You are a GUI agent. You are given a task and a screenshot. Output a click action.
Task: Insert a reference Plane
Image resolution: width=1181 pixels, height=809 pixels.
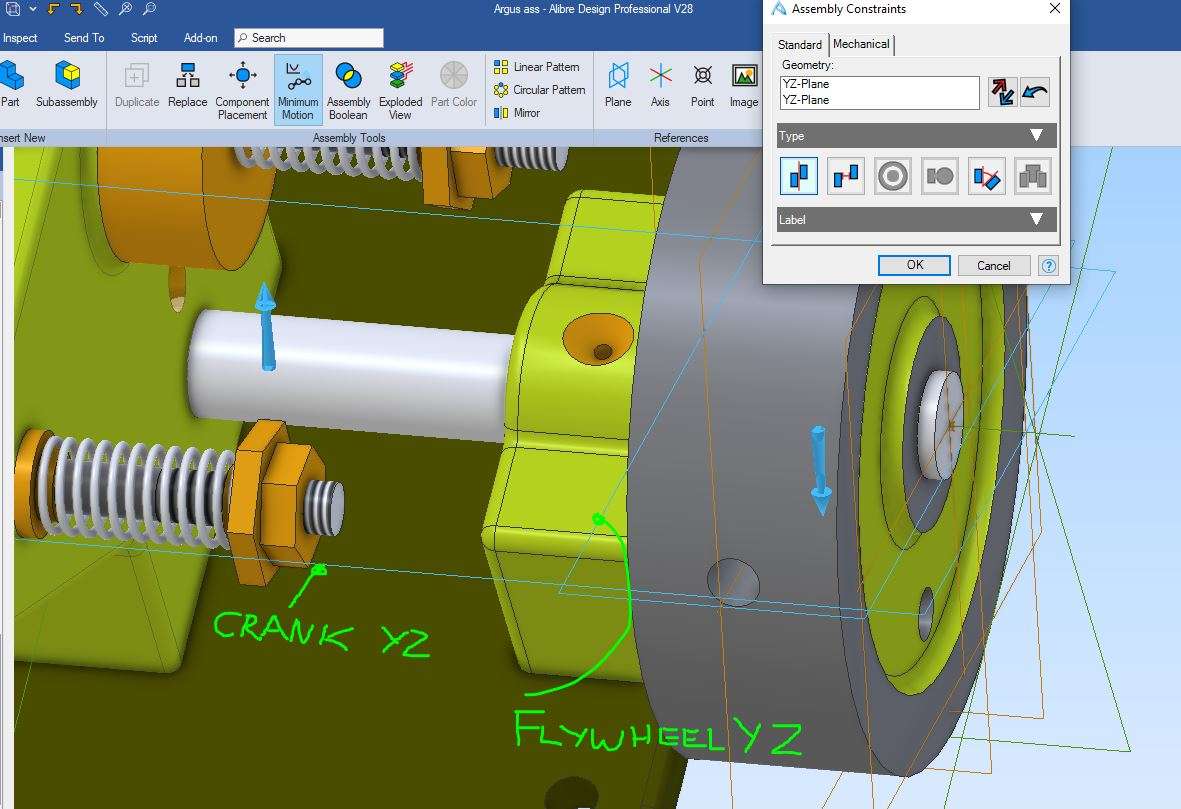pos(618,84)
